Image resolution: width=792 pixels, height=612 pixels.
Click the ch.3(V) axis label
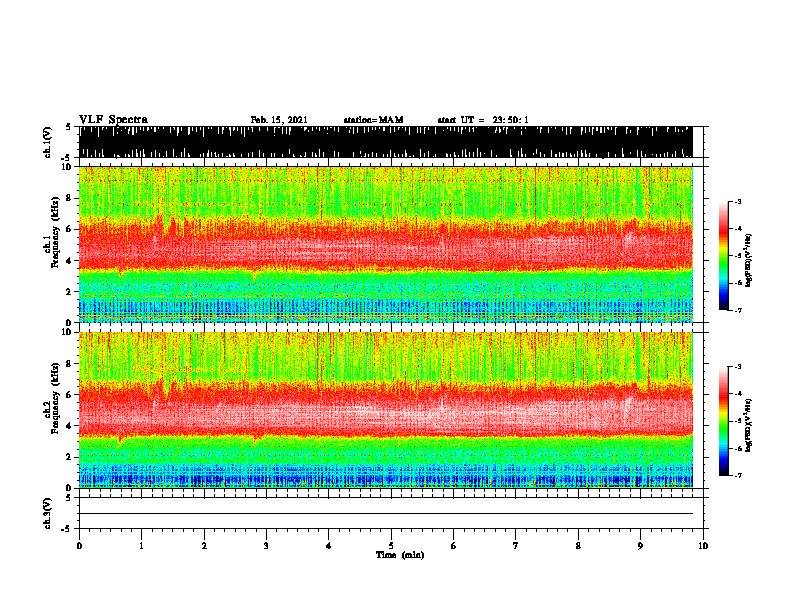pos(48,513)
